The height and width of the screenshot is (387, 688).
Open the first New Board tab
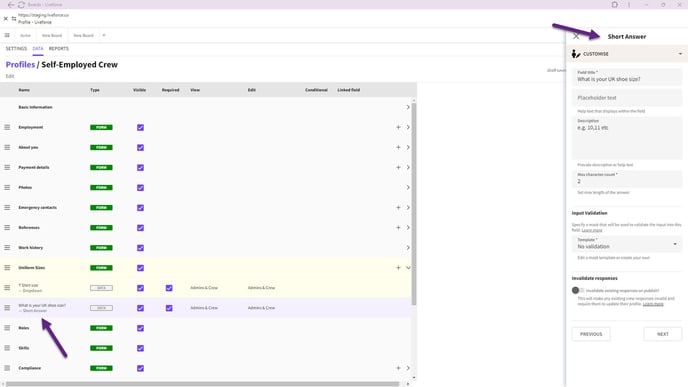[x=52, y=36]
